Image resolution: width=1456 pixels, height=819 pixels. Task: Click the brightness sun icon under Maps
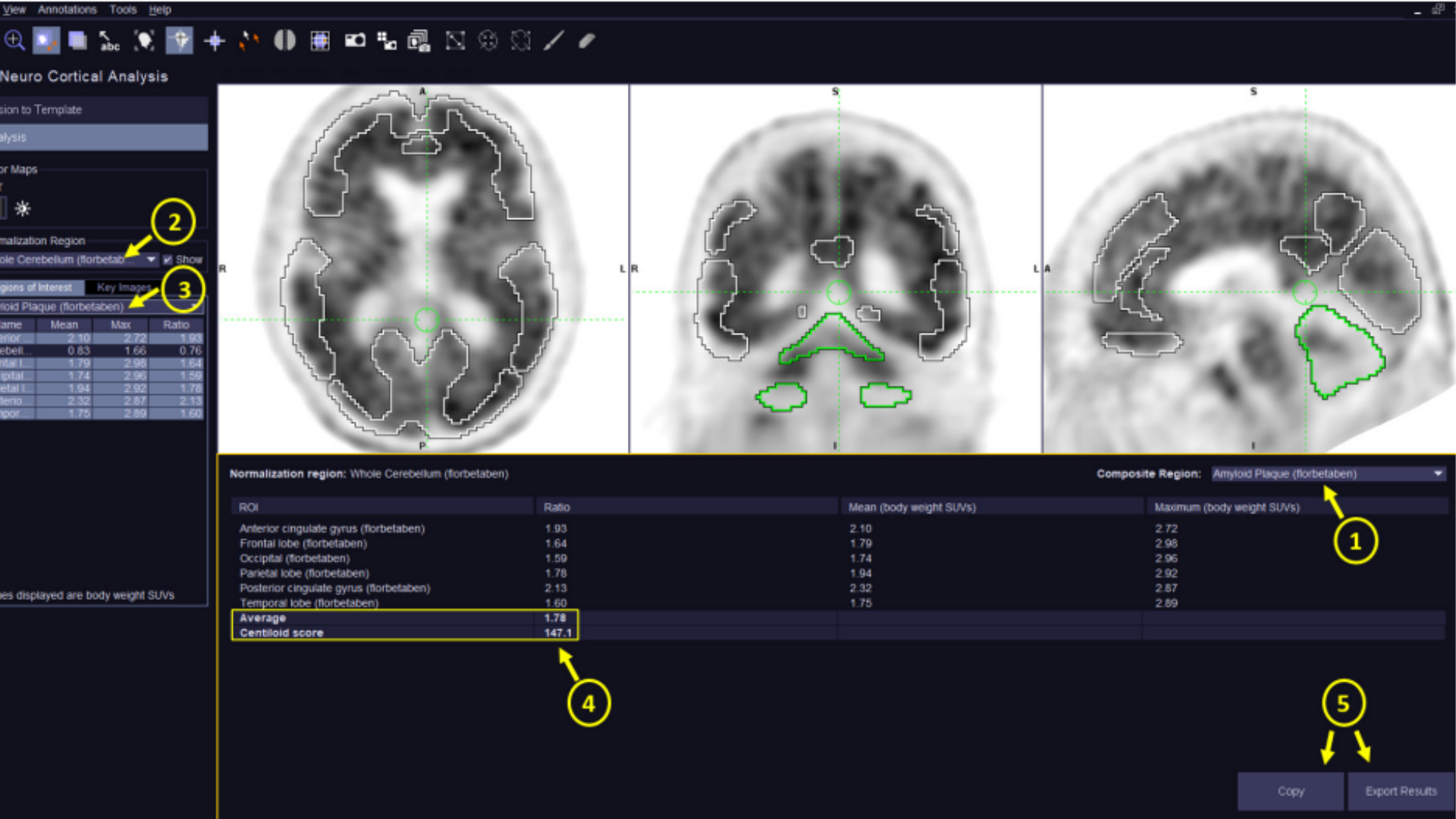(23, 209)
